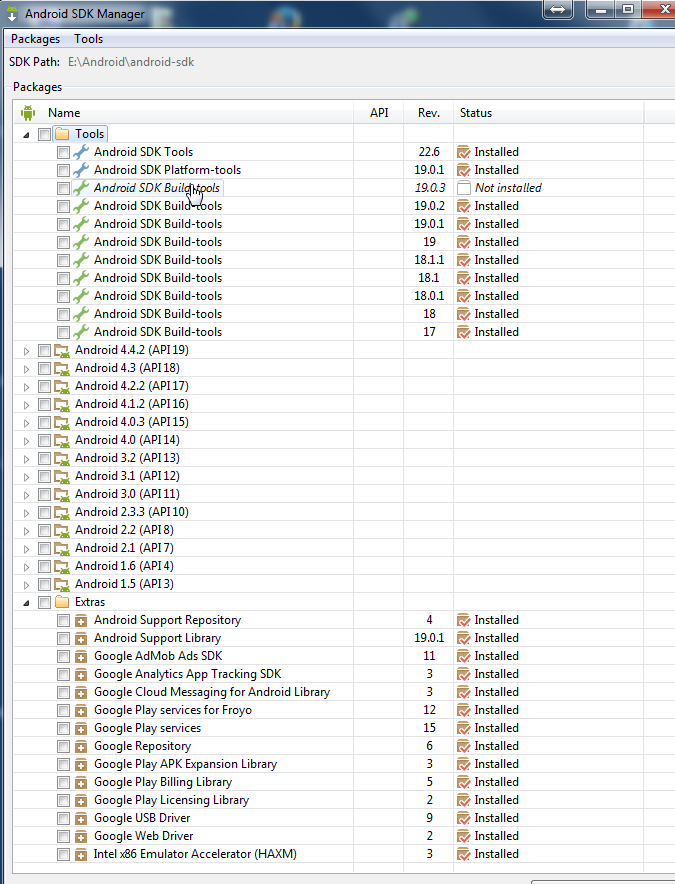This screenshot has width=675, height=884.
Task: Expand Android 2.3.3 (API 10)
Action: point(26,512)
